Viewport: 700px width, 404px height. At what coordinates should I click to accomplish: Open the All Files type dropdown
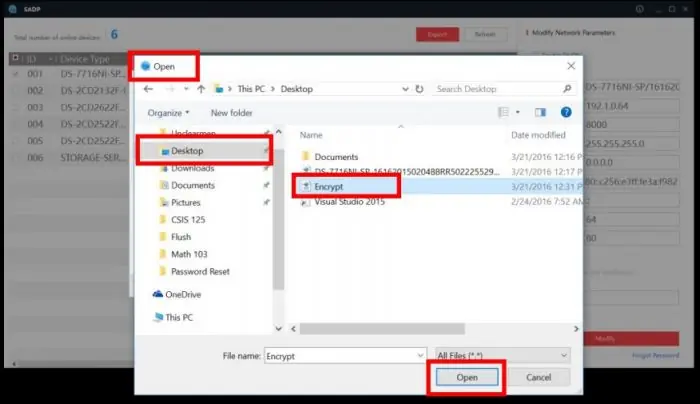[502, 354]
